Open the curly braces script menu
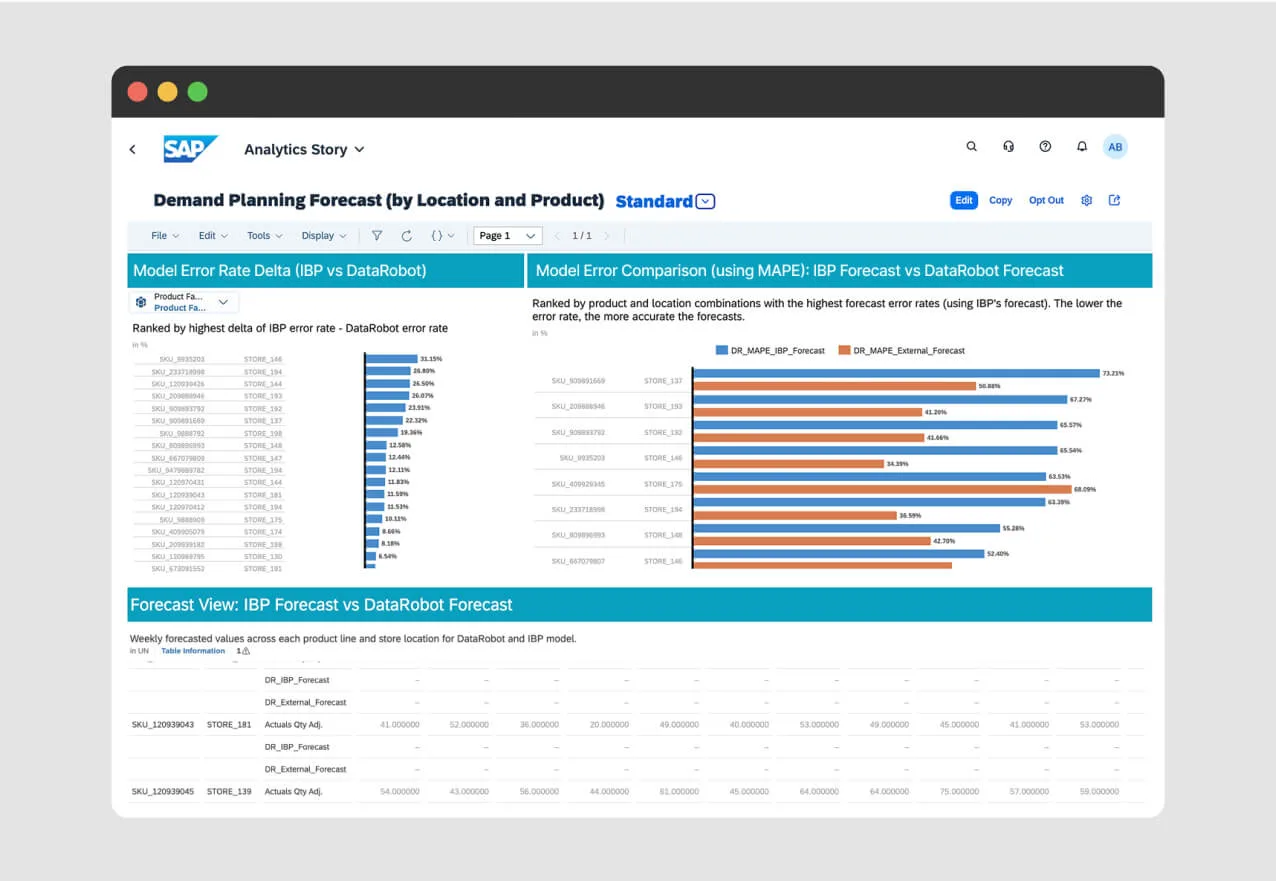This screenshot has width=1276, height=881. coord(442,236)
